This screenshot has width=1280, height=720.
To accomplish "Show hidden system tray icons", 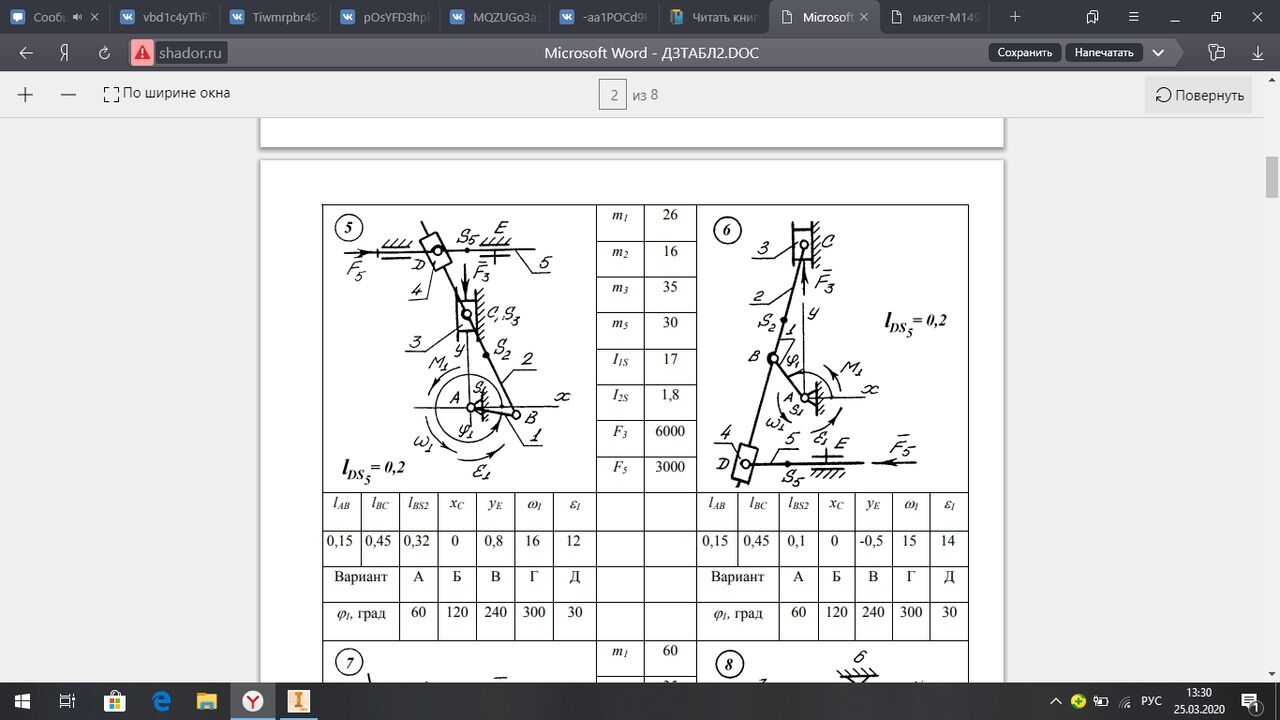I will [x=1056, y=701].
